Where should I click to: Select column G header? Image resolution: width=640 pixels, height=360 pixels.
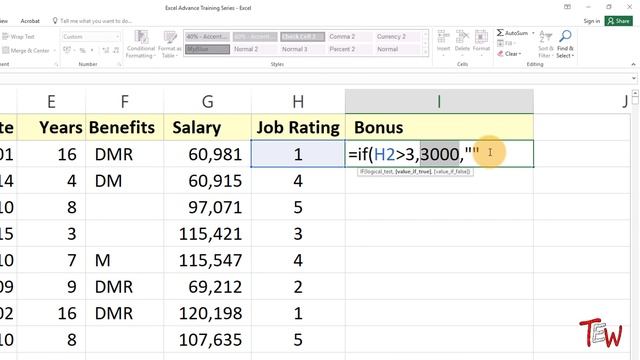(207, 101)
